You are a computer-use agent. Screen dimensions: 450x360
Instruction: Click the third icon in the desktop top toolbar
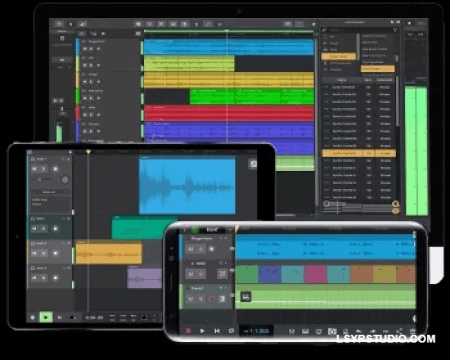pyautogui.click(x=82, y=24)
